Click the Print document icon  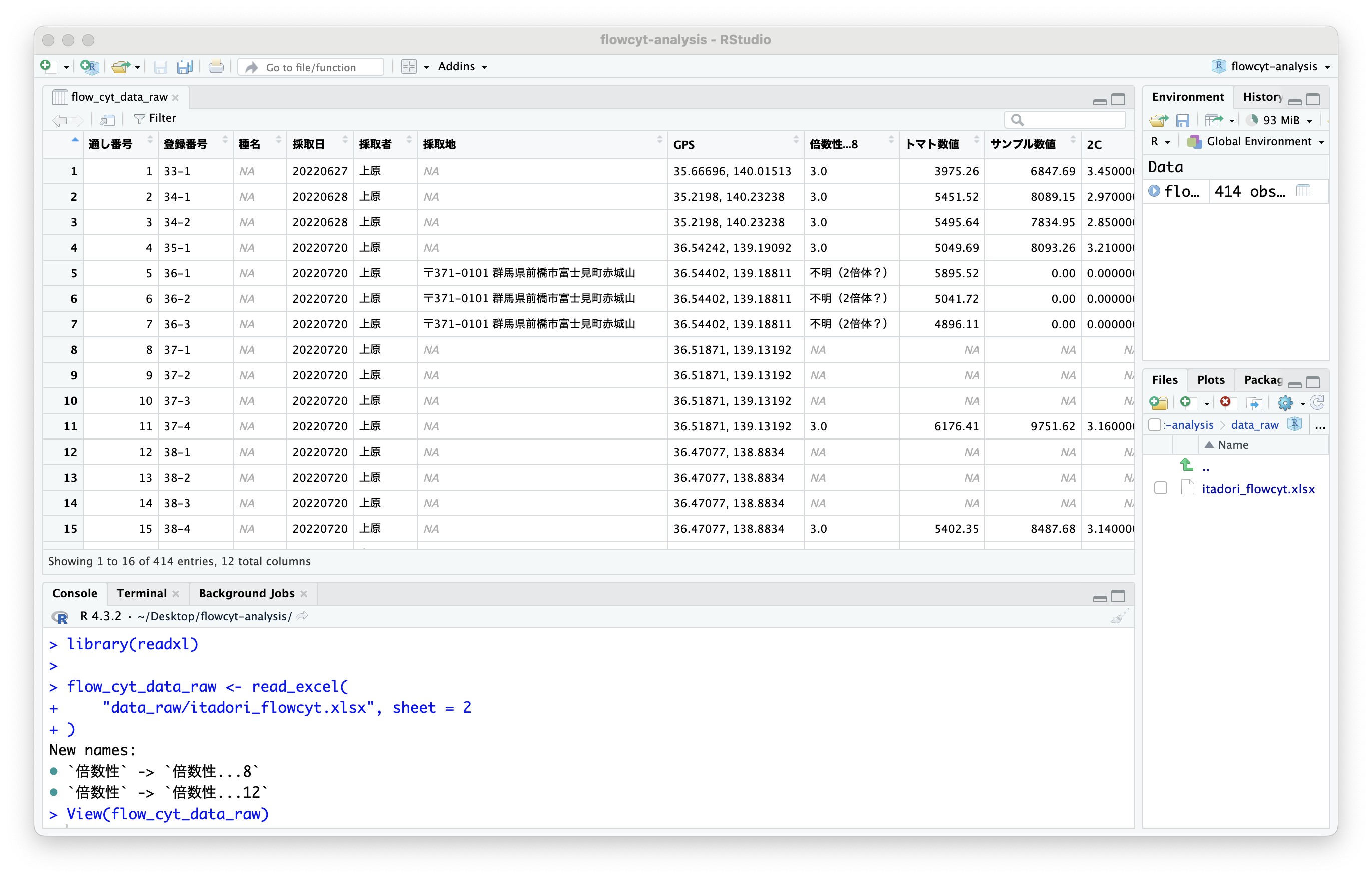216,67
